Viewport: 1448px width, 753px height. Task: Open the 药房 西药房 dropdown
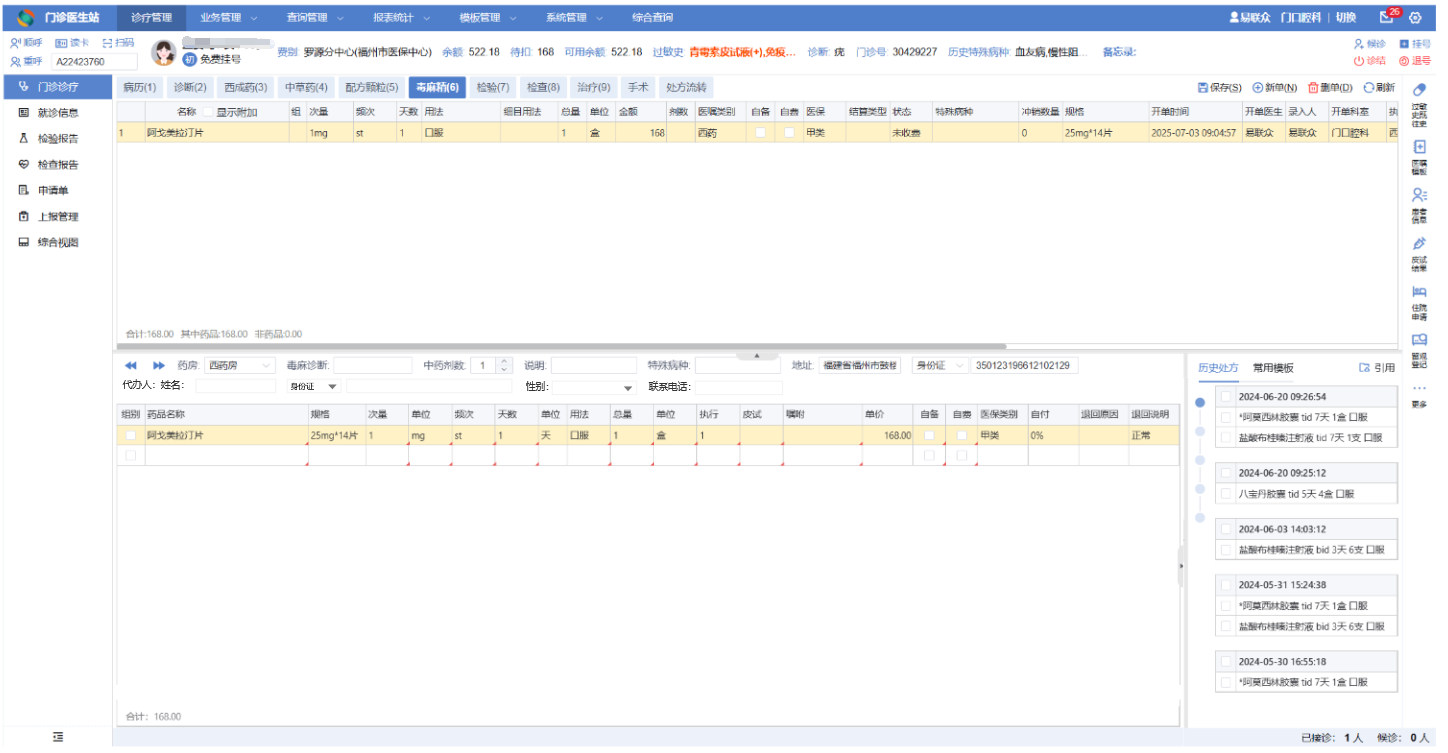[x=239, y=366]
